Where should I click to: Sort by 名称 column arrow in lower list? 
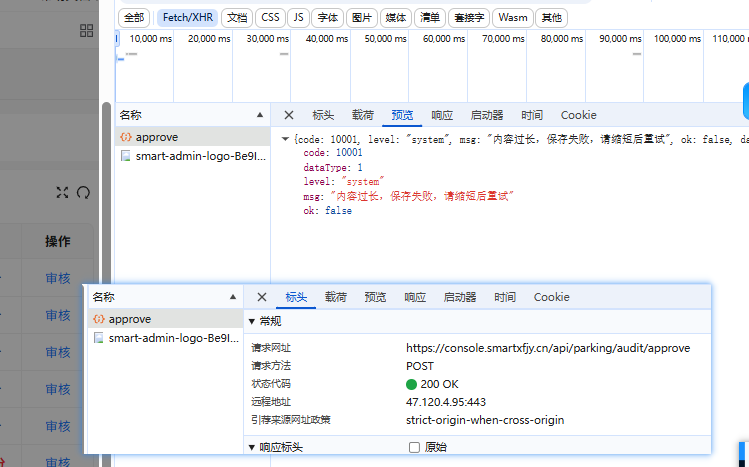233,297
